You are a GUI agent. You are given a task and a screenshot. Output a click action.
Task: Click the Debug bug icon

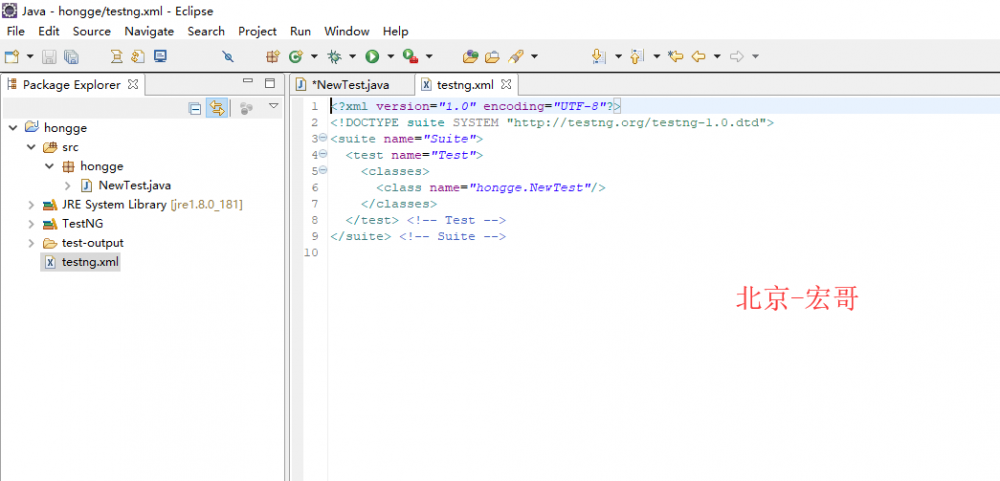(334, 57)
